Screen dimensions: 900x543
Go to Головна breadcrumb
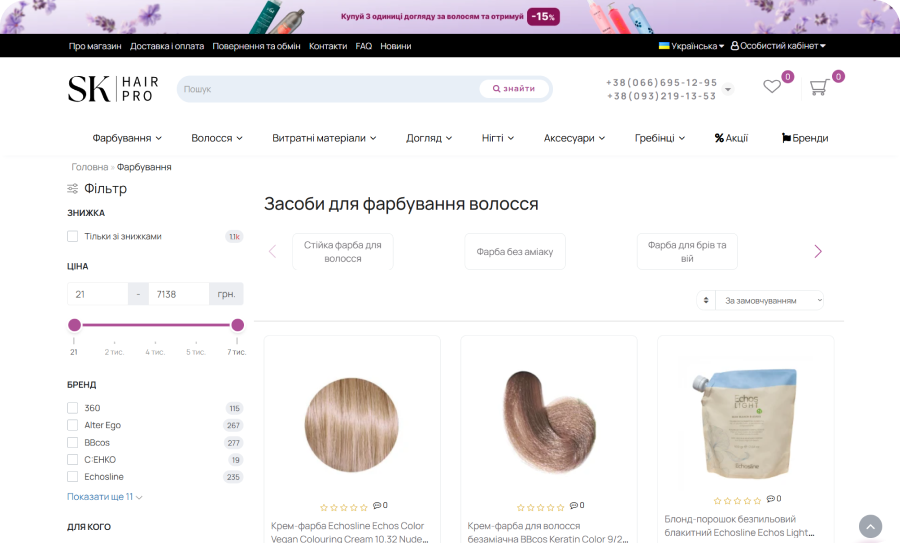pyautogui.click(x=90, y=167)
